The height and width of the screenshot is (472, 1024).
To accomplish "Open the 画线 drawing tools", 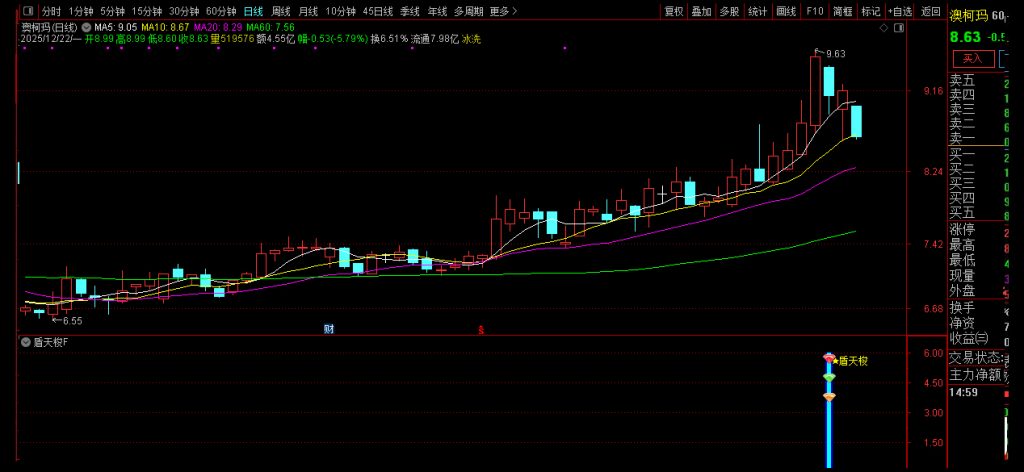I will click(786, 11).
